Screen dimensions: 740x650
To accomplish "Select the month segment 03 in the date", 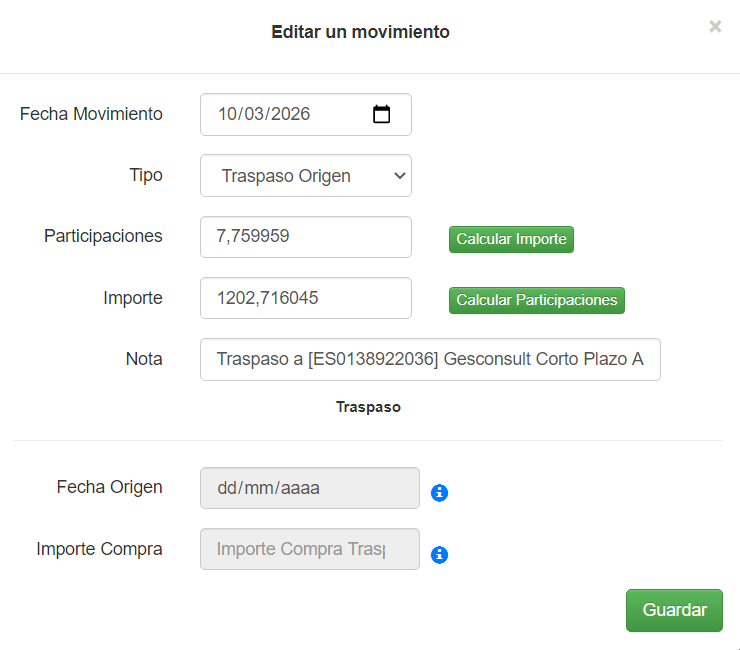I will point(255,114).
